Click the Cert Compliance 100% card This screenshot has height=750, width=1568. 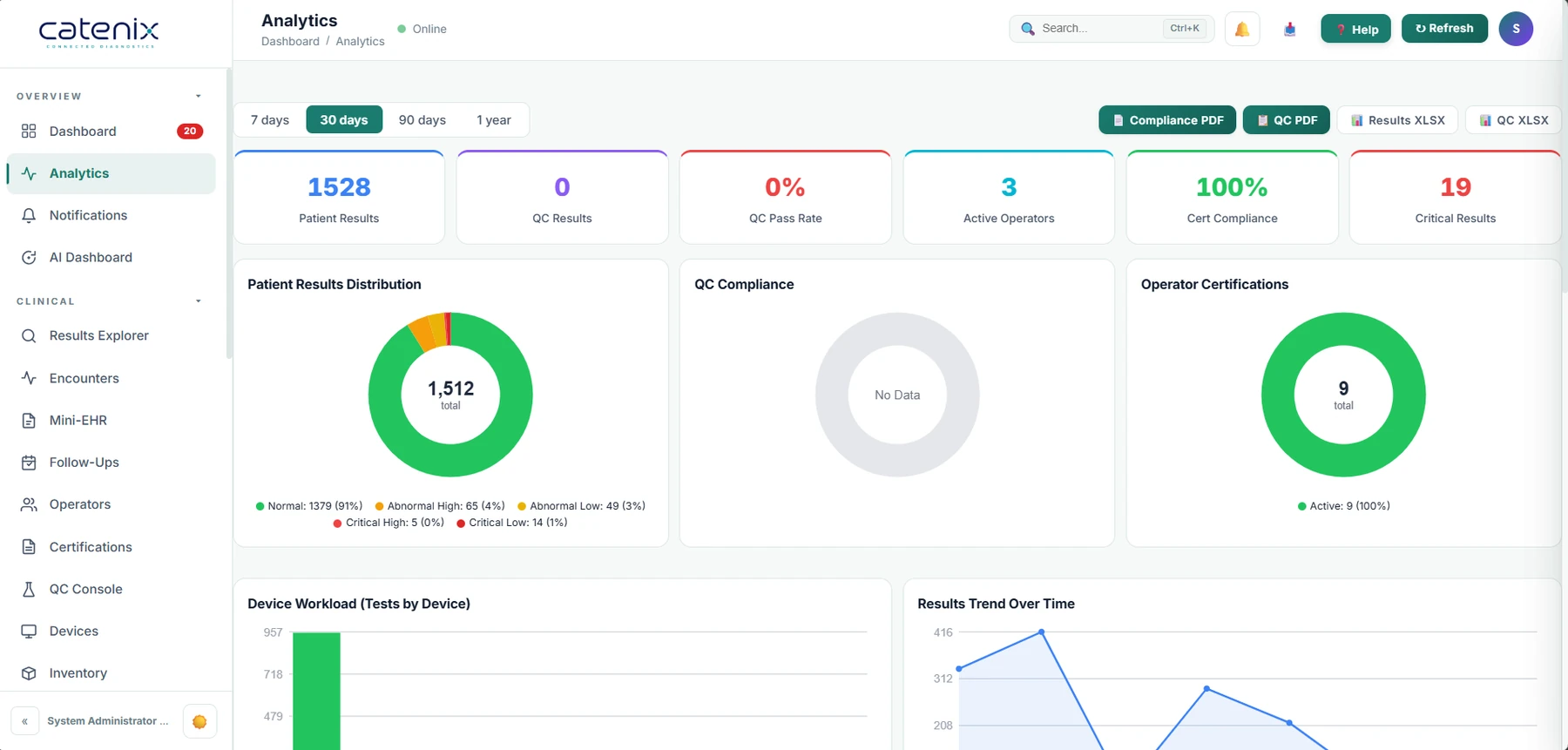1232,198
